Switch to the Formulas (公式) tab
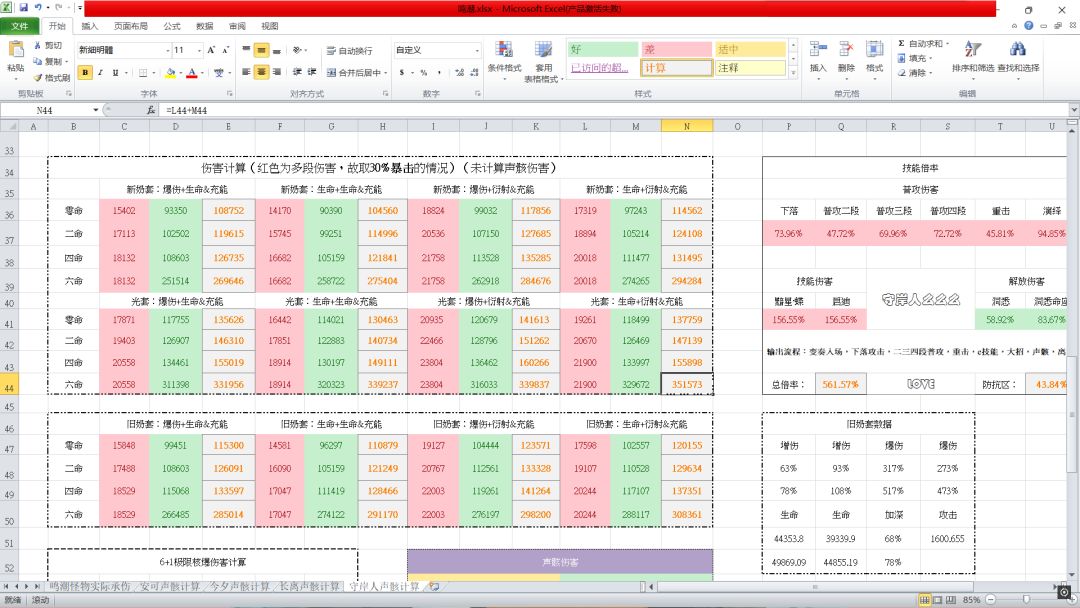 172,26
